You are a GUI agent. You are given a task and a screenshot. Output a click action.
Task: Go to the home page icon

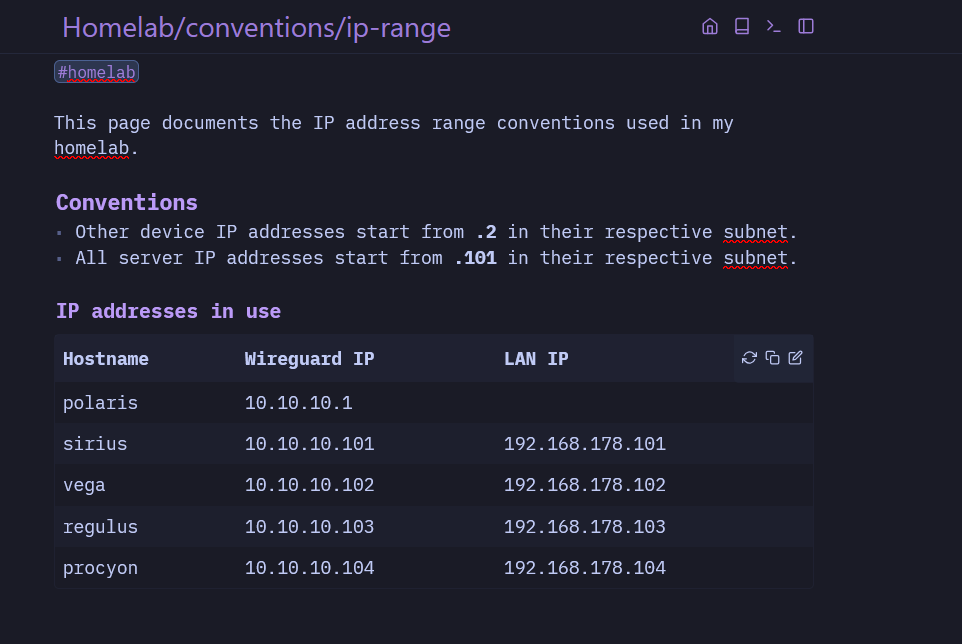[x=710, y=27]
